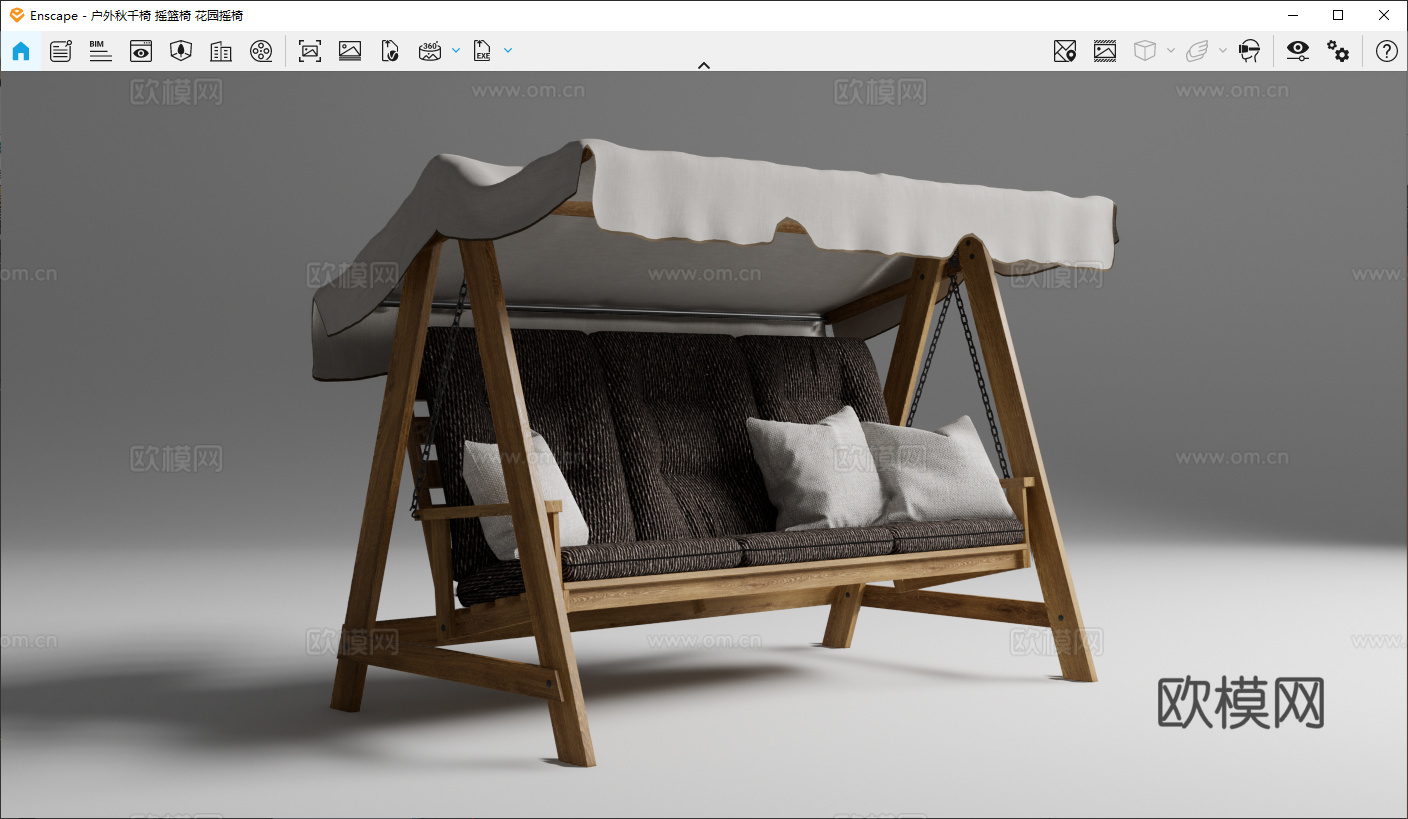Open General Settings gears icon

1338,51
